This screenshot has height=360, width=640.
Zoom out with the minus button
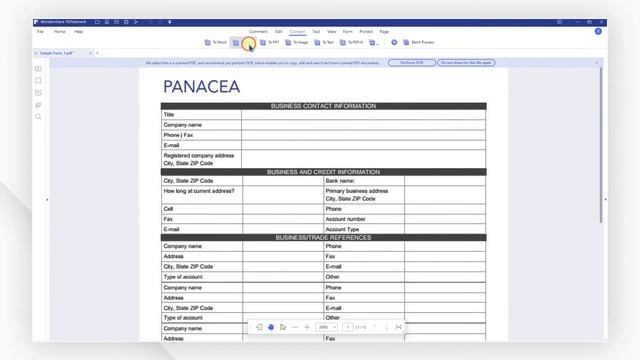(x=295, y=327)
